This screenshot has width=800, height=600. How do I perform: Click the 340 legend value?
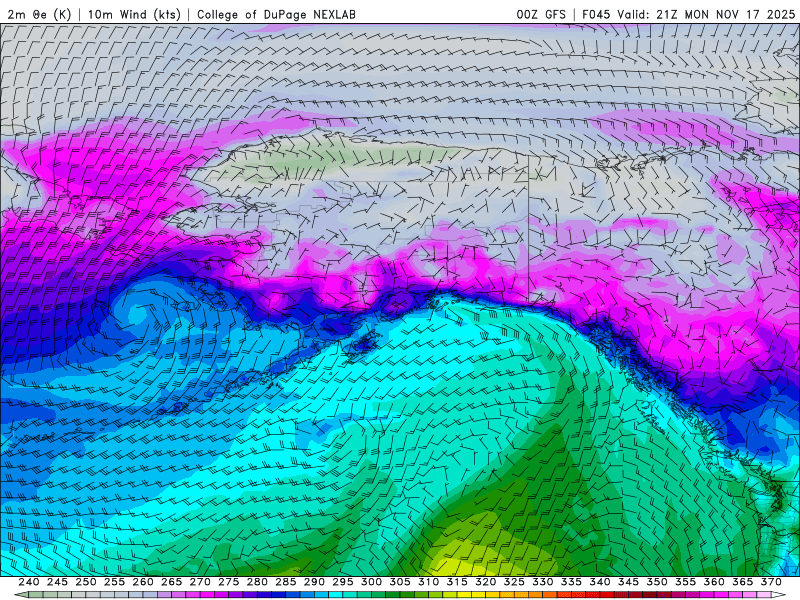coord(600,582)
